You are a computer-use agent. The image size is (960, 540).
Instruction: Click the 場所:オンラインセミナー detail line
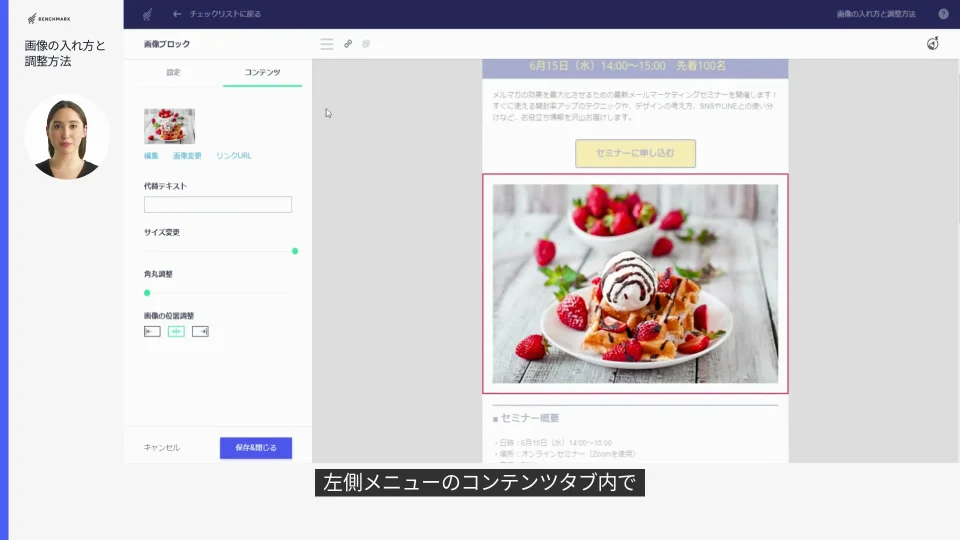click(x=566, y=454)
